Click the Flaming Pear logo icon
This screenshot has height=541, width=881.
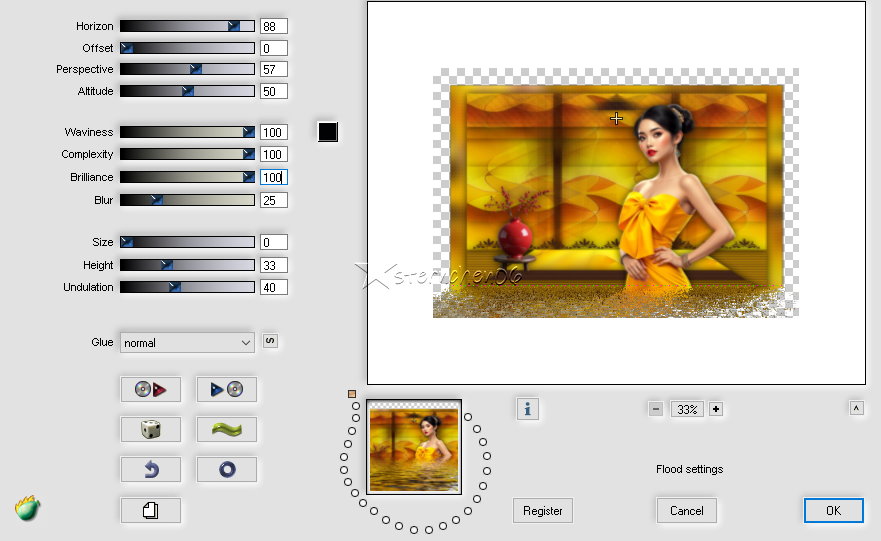point(28,508)
